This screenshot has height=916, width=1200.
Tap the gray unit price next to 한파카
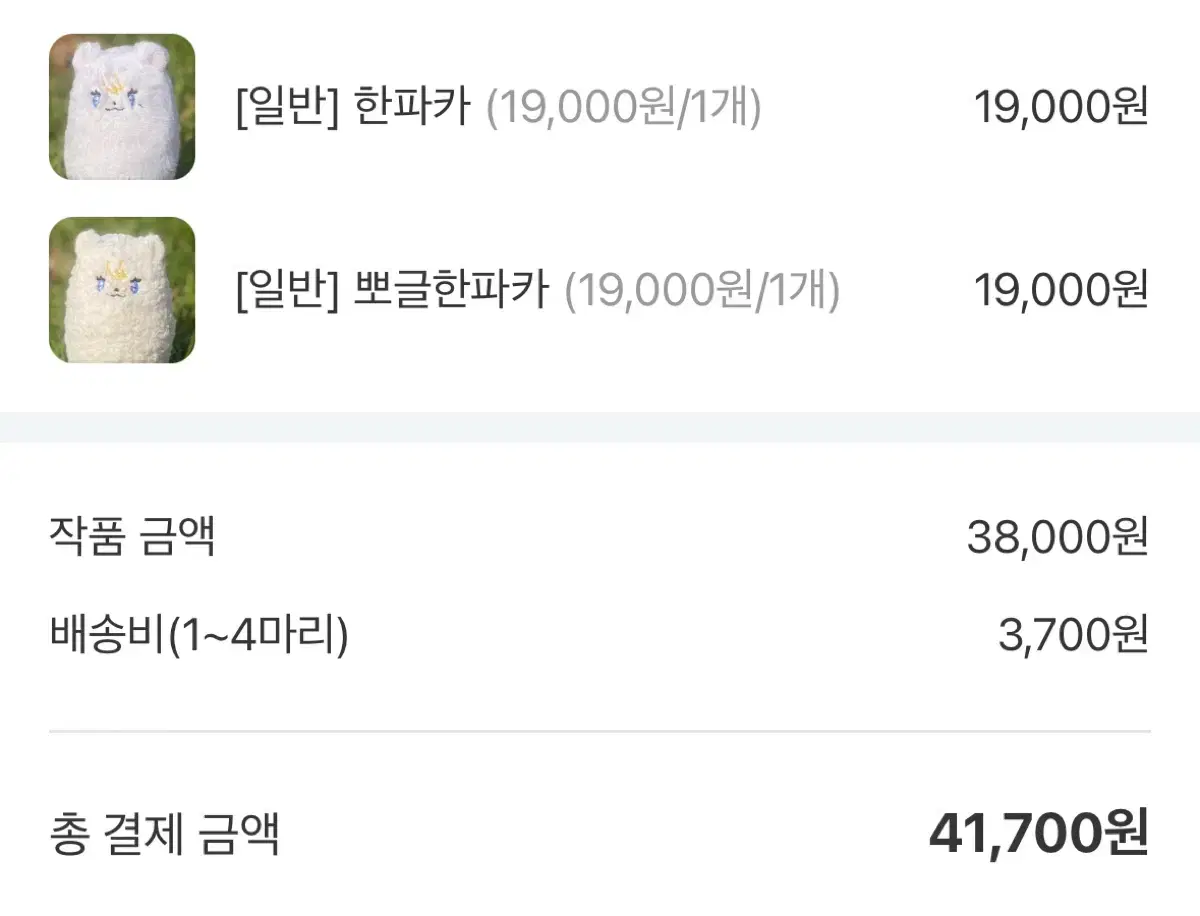coord(624,107)
